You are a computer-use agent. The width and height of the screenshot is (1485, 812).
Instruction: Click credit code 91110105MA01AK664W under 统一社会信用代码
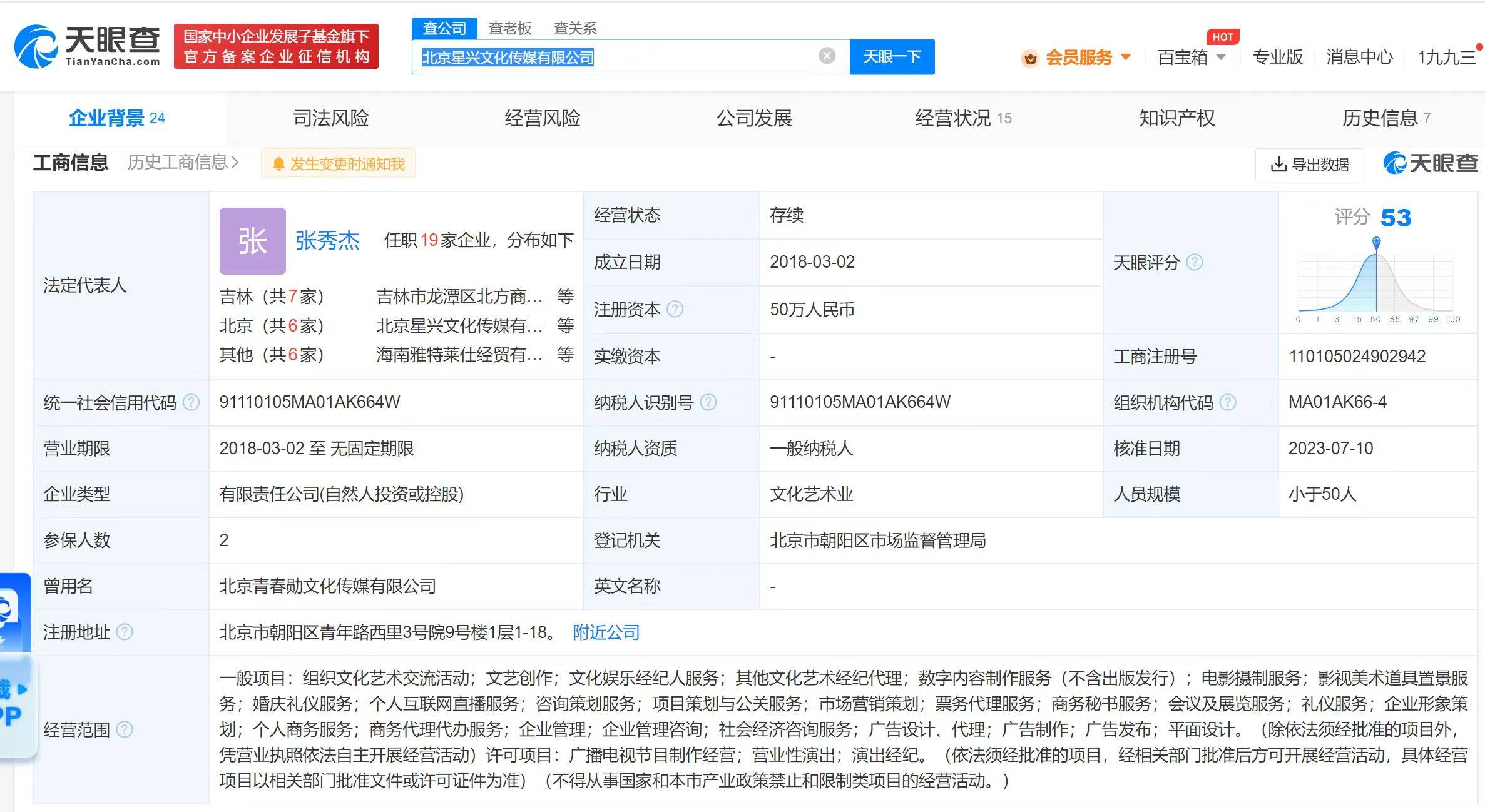point(310,402)
